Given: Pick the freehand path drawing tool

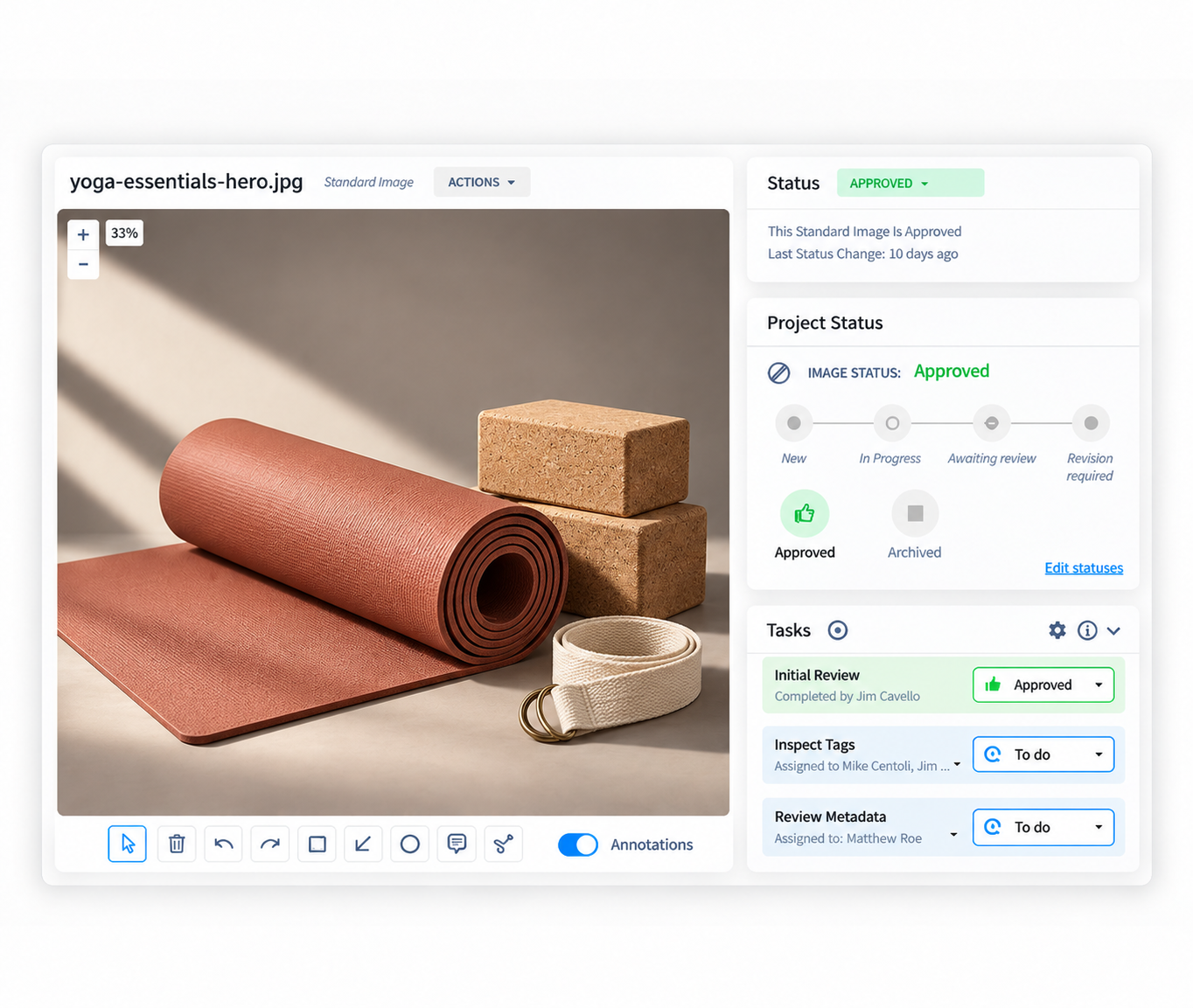Looking at the screenshot, I should click(x=504, y=844).
